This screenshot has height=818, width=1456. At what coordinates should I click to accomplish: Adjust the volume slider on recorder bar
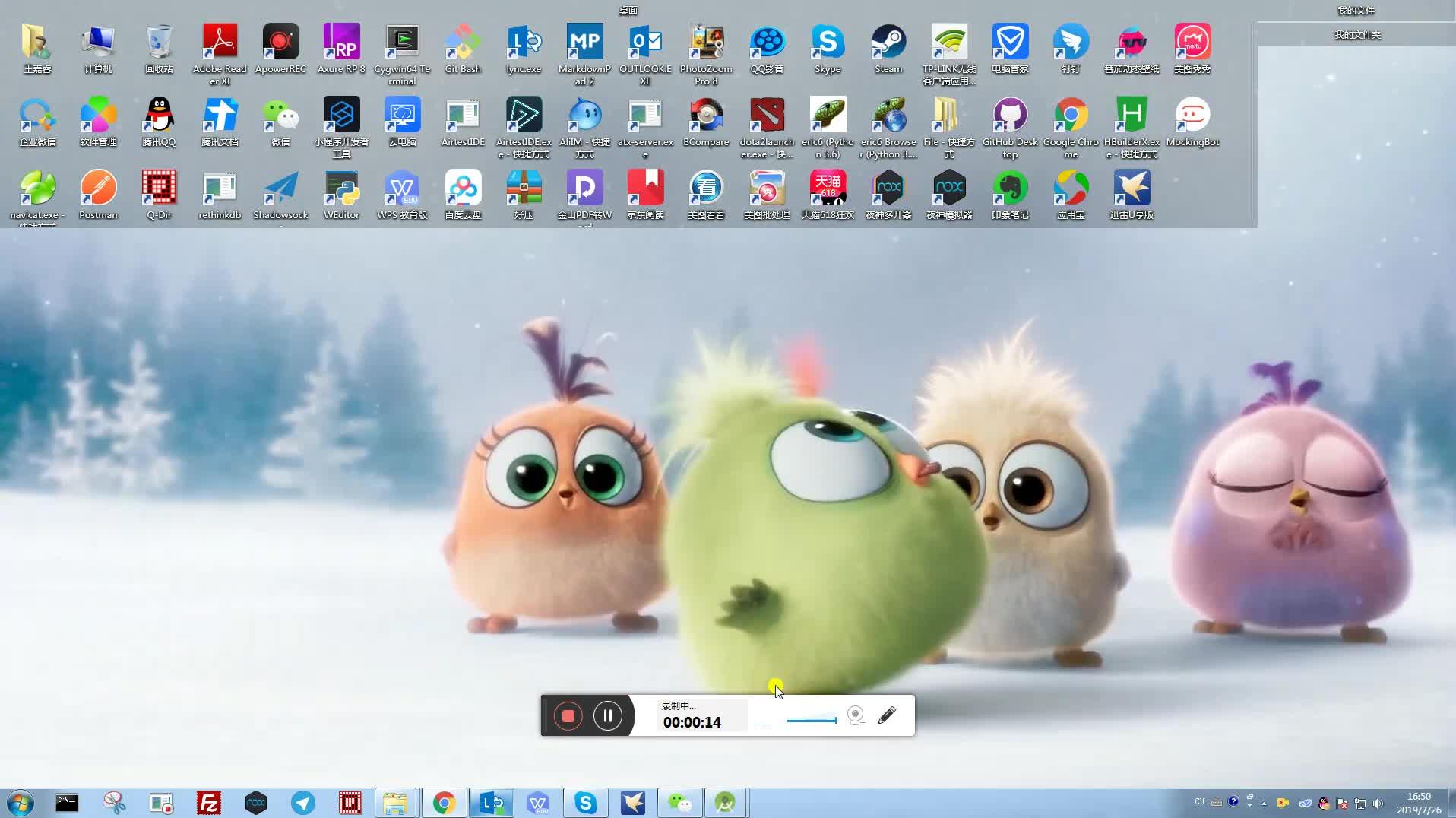[812, 720]
